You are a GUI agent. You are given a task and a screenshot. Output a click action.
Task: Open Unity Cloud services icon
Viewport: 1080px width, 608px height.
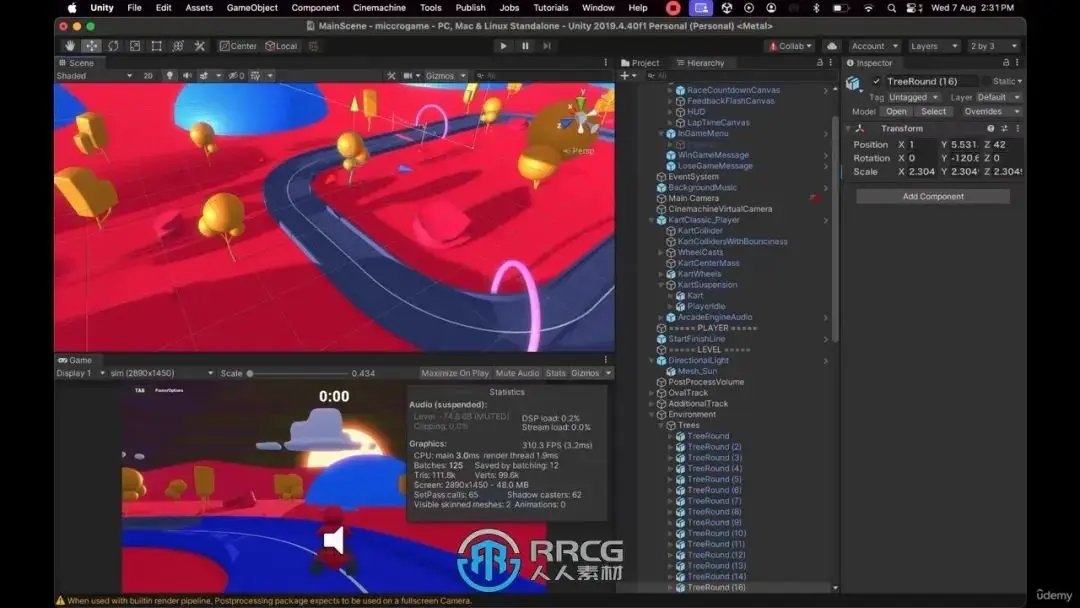[x=832, y=46]
